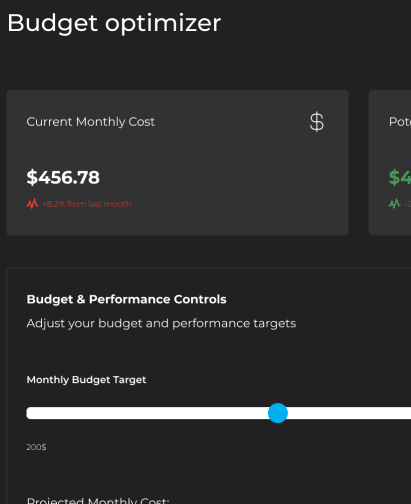Click the green amount on the second card
Viewport: 411px width, 504px height.
click(x=400, y=177)
